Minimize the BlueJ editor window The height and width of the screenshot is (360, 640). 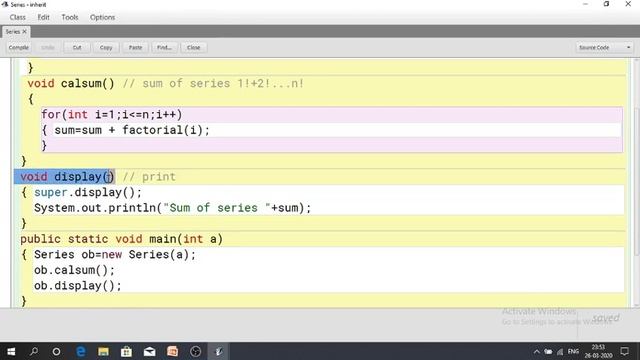coord(585,4)
